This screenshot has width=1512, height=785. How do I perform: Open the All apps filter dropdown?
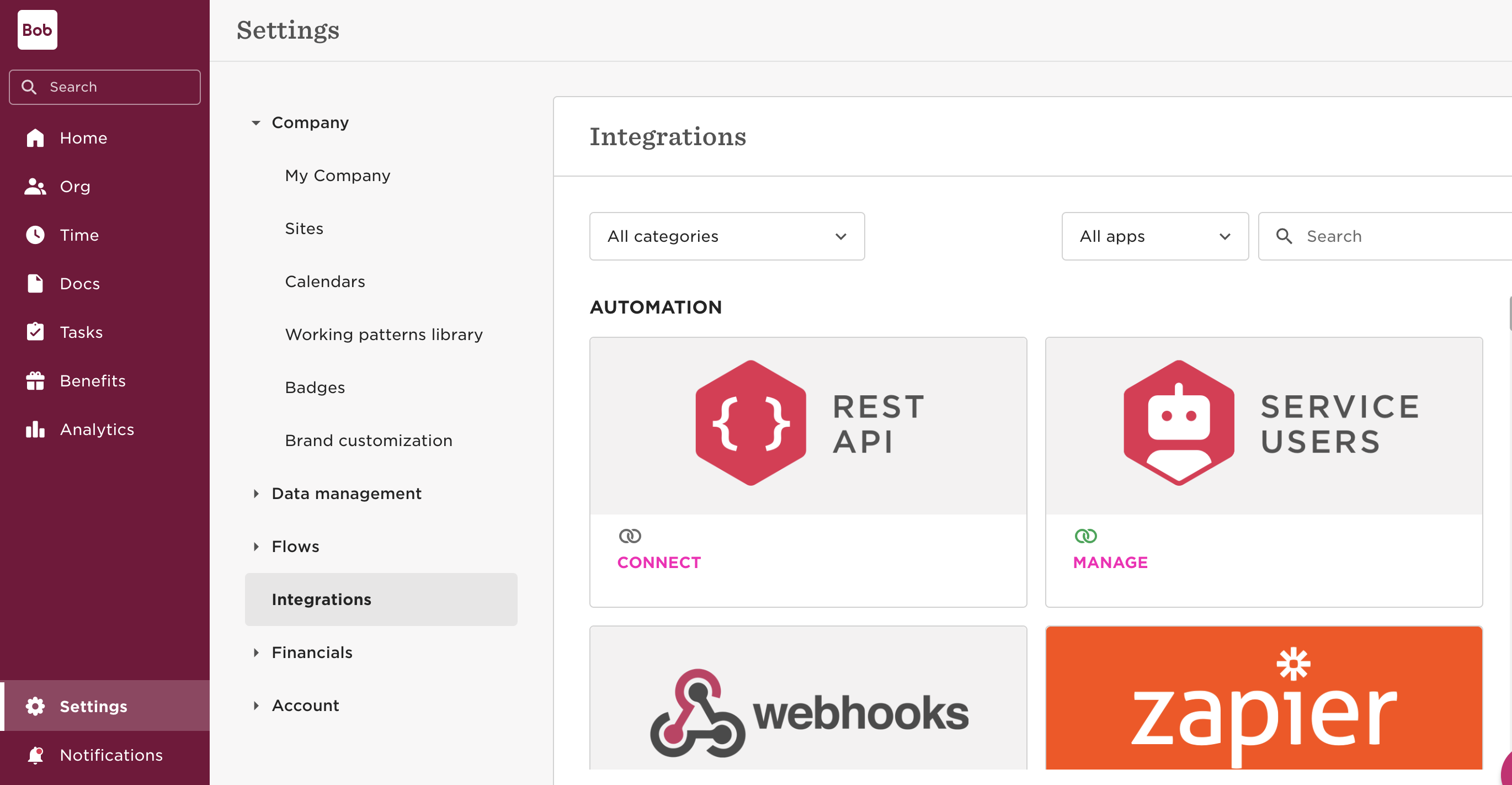click(1154, 236)
